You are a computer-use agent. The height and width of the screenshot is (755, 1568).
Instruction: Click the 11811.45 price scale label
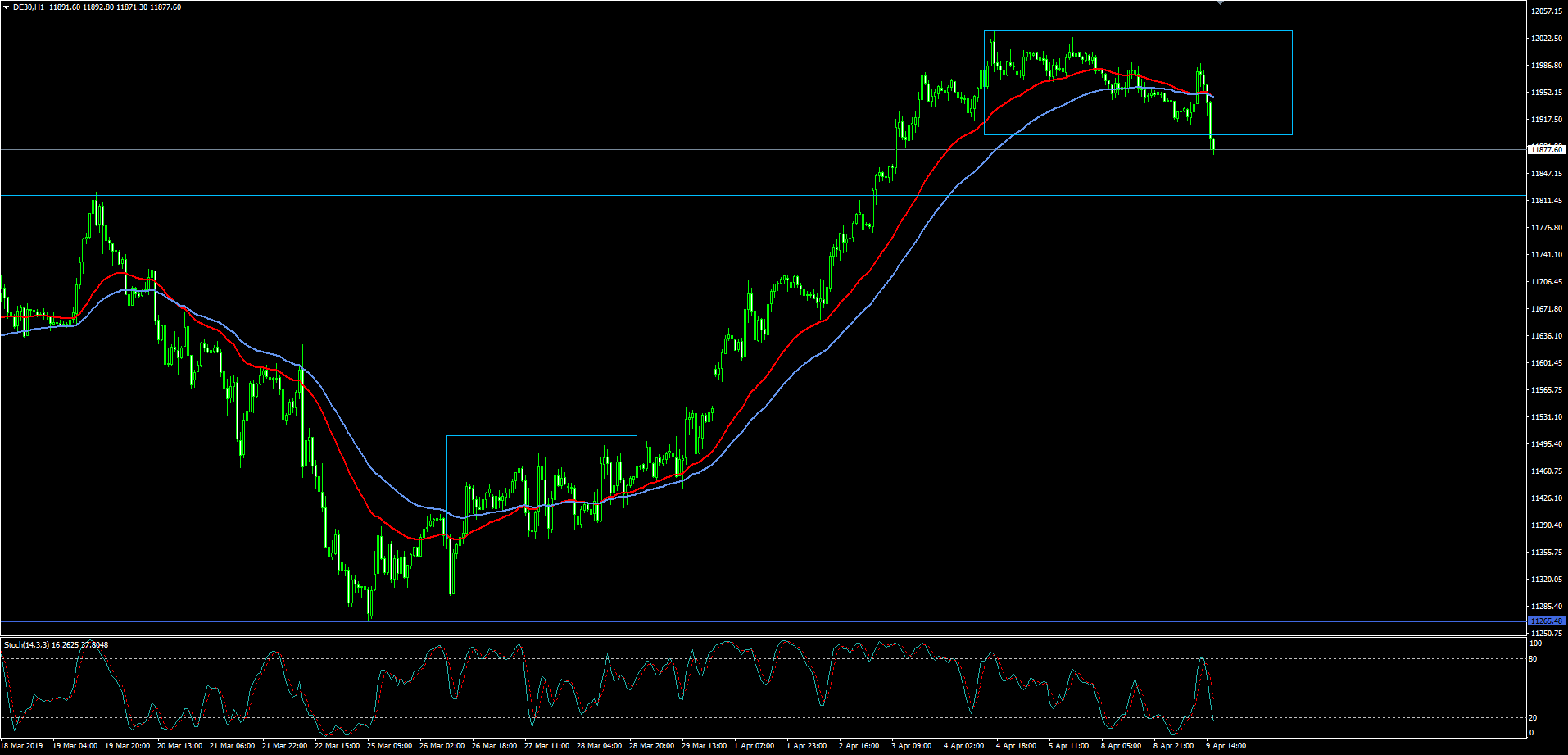point(1546,201)
